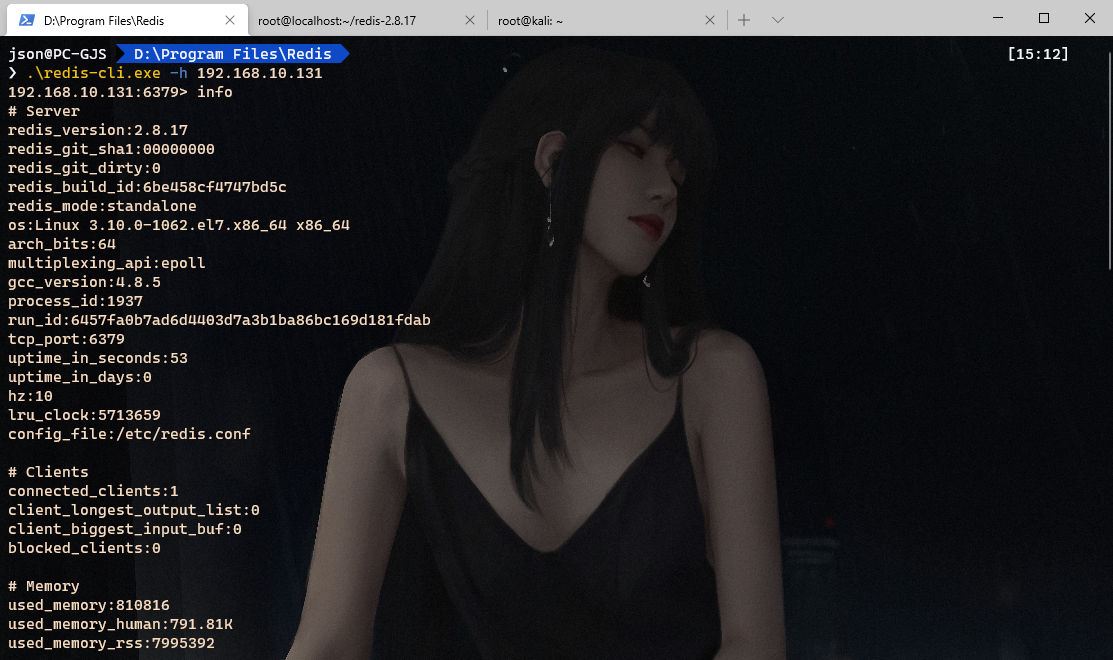Click the 192.168.10.131:6379> info prompt line
Viewport: 1113px width, 660px height.
pos(120,92)
